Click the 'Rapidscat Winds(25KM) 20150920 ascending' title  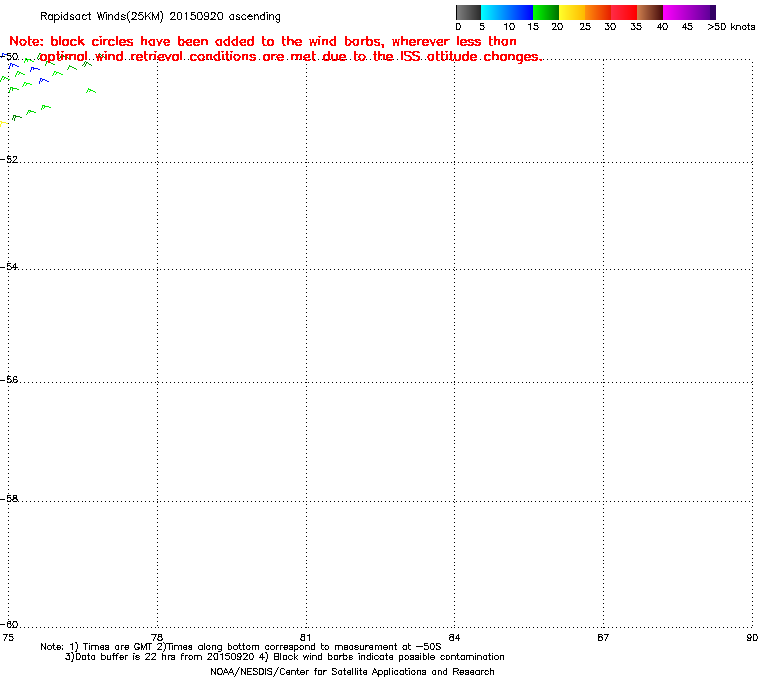(160, 16)
